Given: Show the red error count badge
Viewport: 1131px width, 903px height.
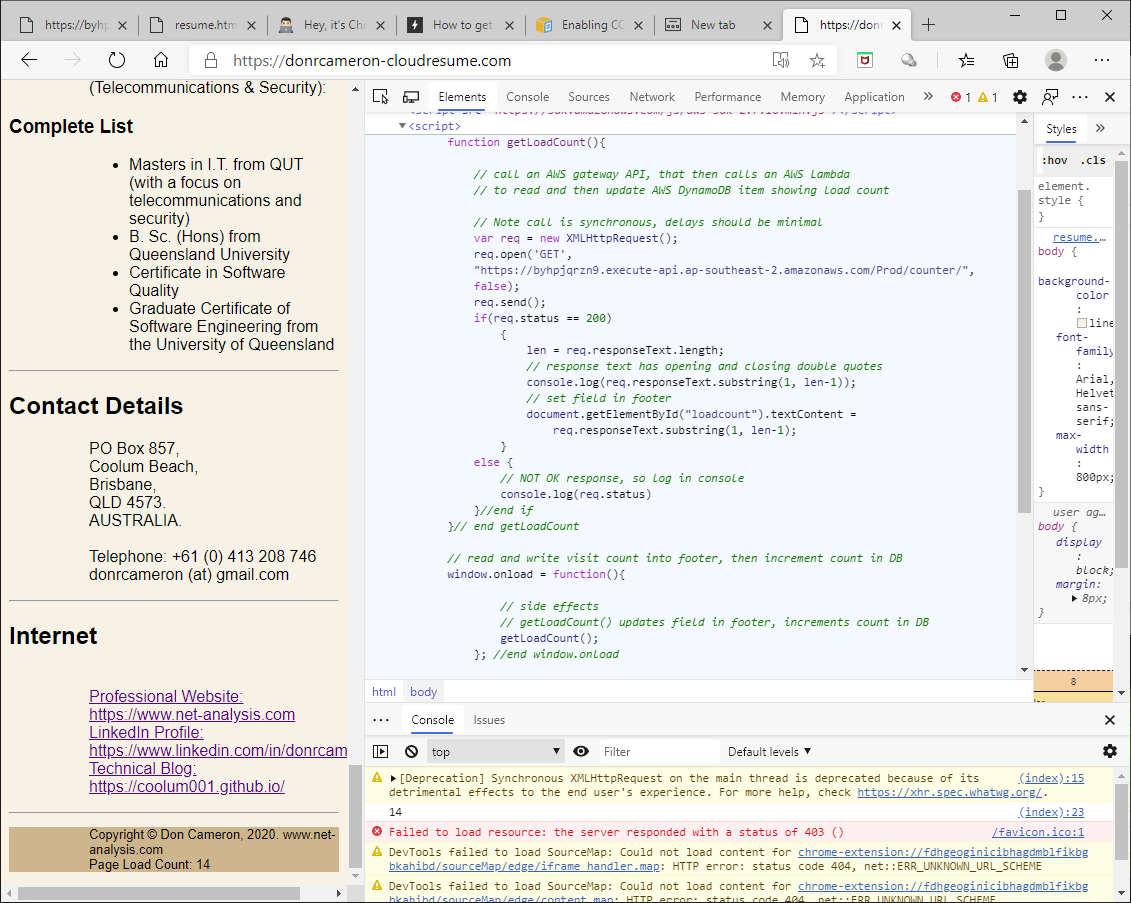Looking at the screenshot, I should (960, 97).
